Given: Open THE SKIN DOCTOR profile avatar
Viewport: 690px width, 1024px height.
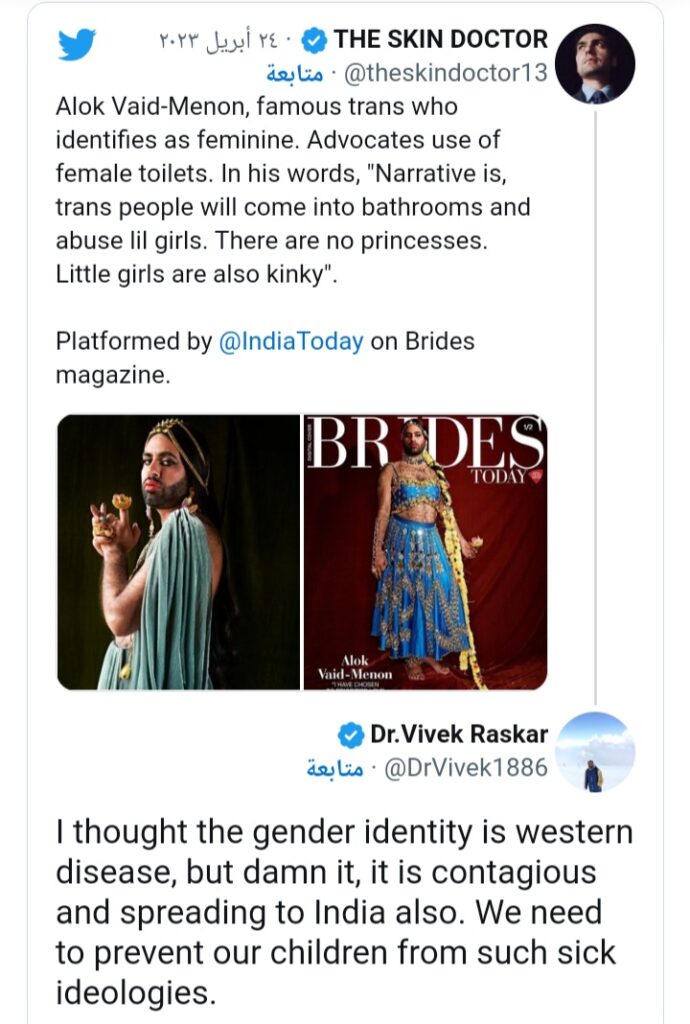Looking at the screenshot, I should pyautogui.click(x=594, y=64).
